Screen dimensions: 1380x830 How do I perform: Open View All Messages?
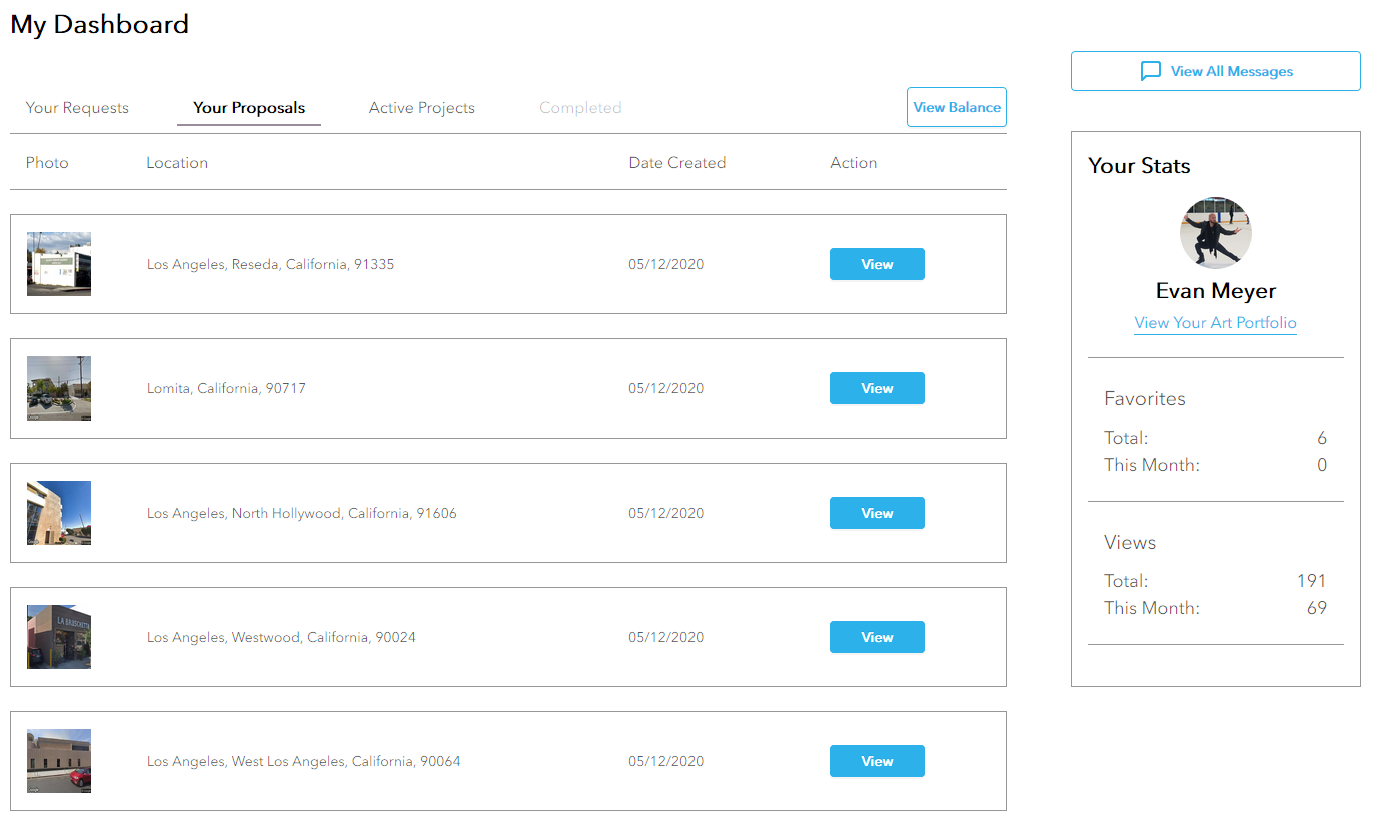pyautogui.click(x=1215, y=71)
